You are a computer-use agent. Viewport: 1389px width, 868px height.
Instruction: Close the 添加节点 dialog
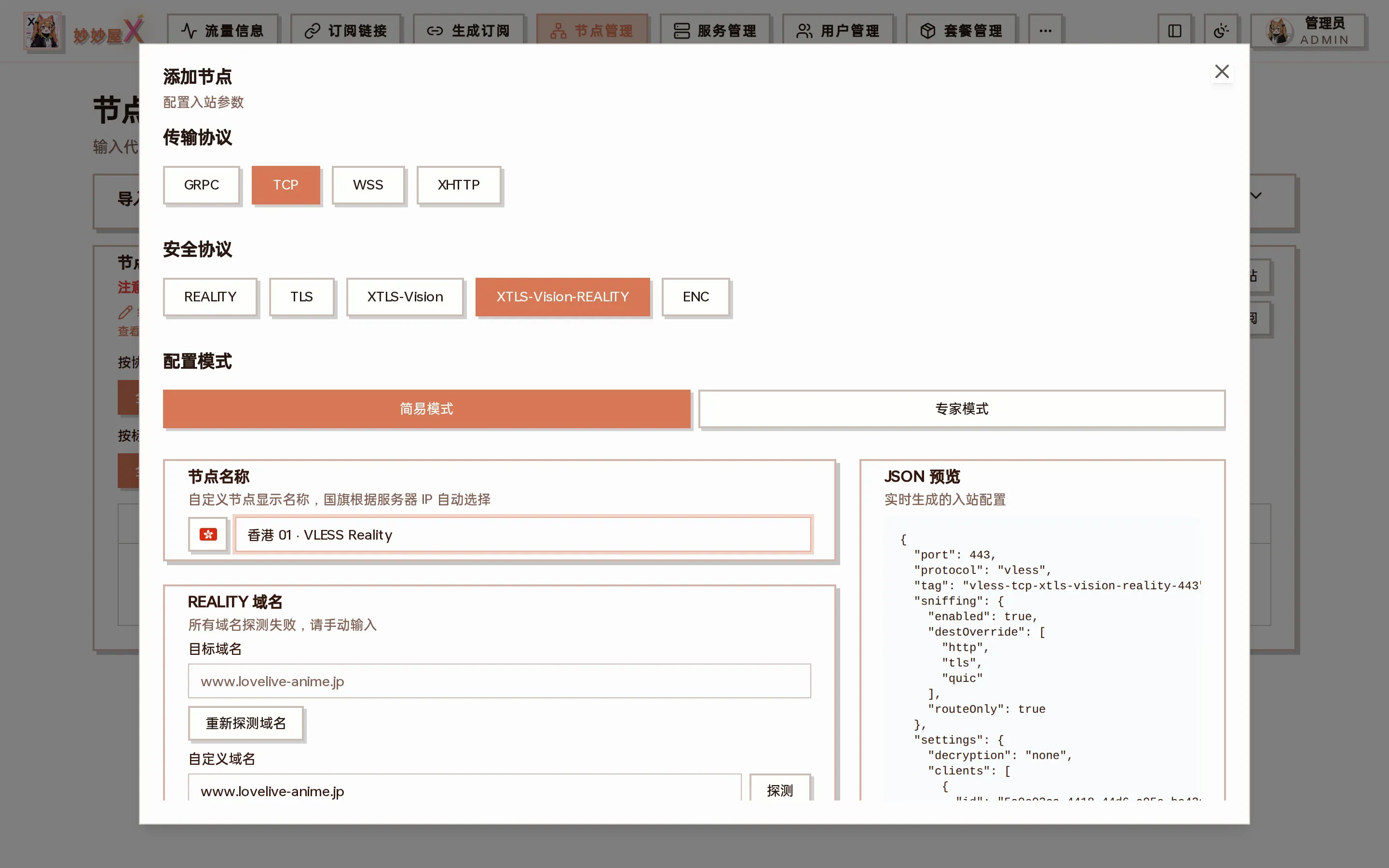1221,72
